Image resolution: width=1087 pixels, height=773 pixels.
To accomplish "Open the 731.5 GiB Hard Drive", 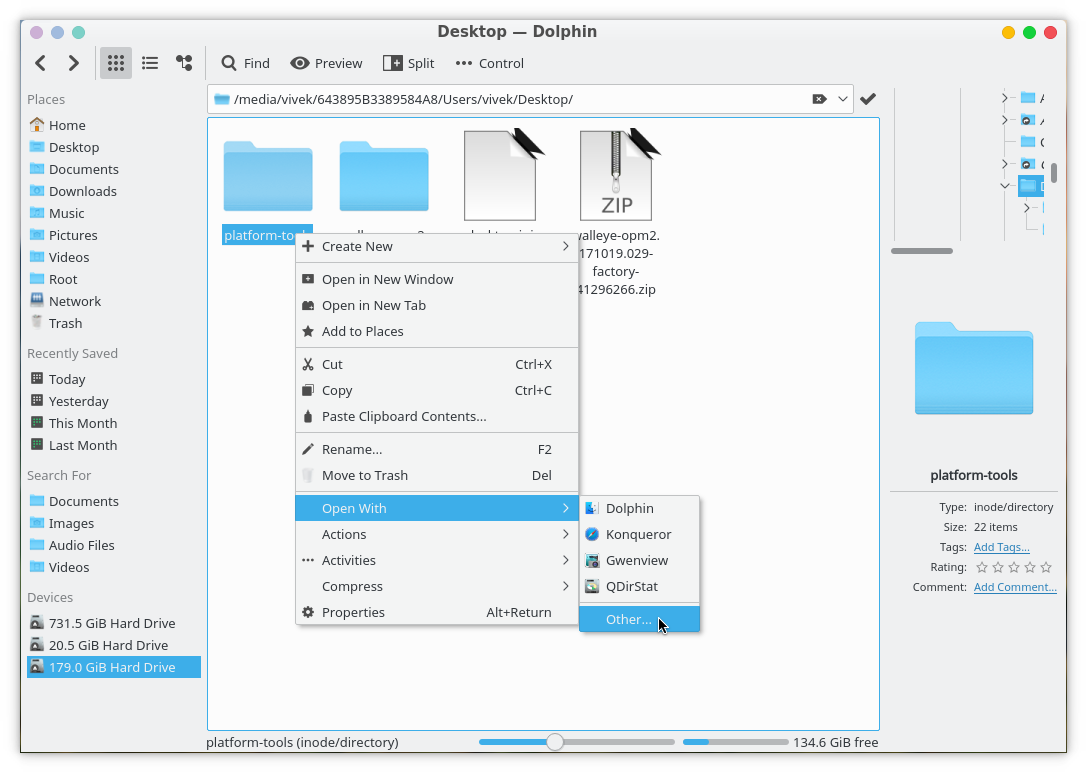I will pyautogui.click(x=114, y=623).
